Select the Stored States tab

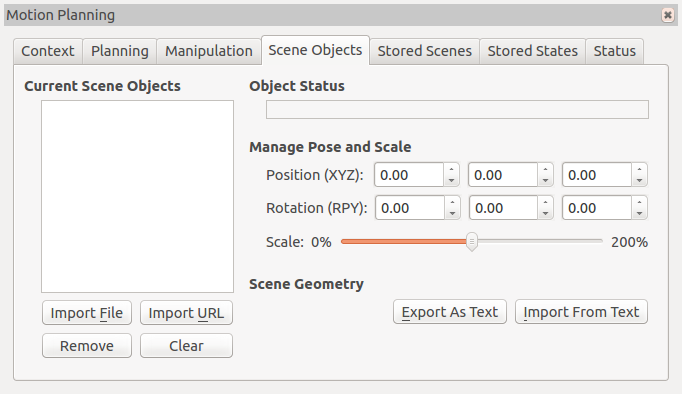[532, 51]
